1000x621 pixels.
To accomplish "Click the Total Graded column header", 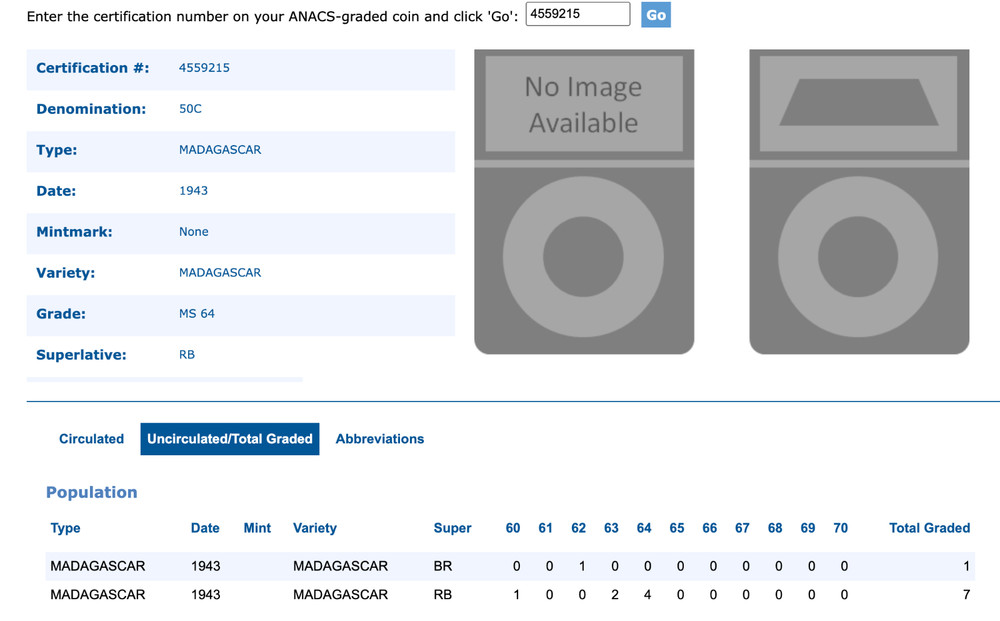I will point(929,528).
